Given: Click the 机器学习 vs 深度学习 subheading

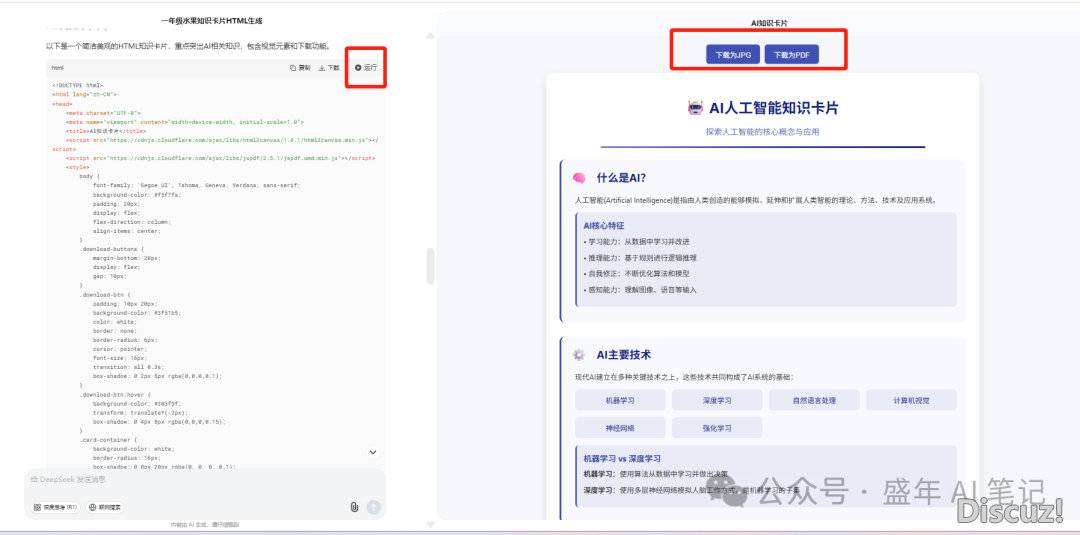Looking at the screenshot, I should pyautogui.click(x=622, y=459).
